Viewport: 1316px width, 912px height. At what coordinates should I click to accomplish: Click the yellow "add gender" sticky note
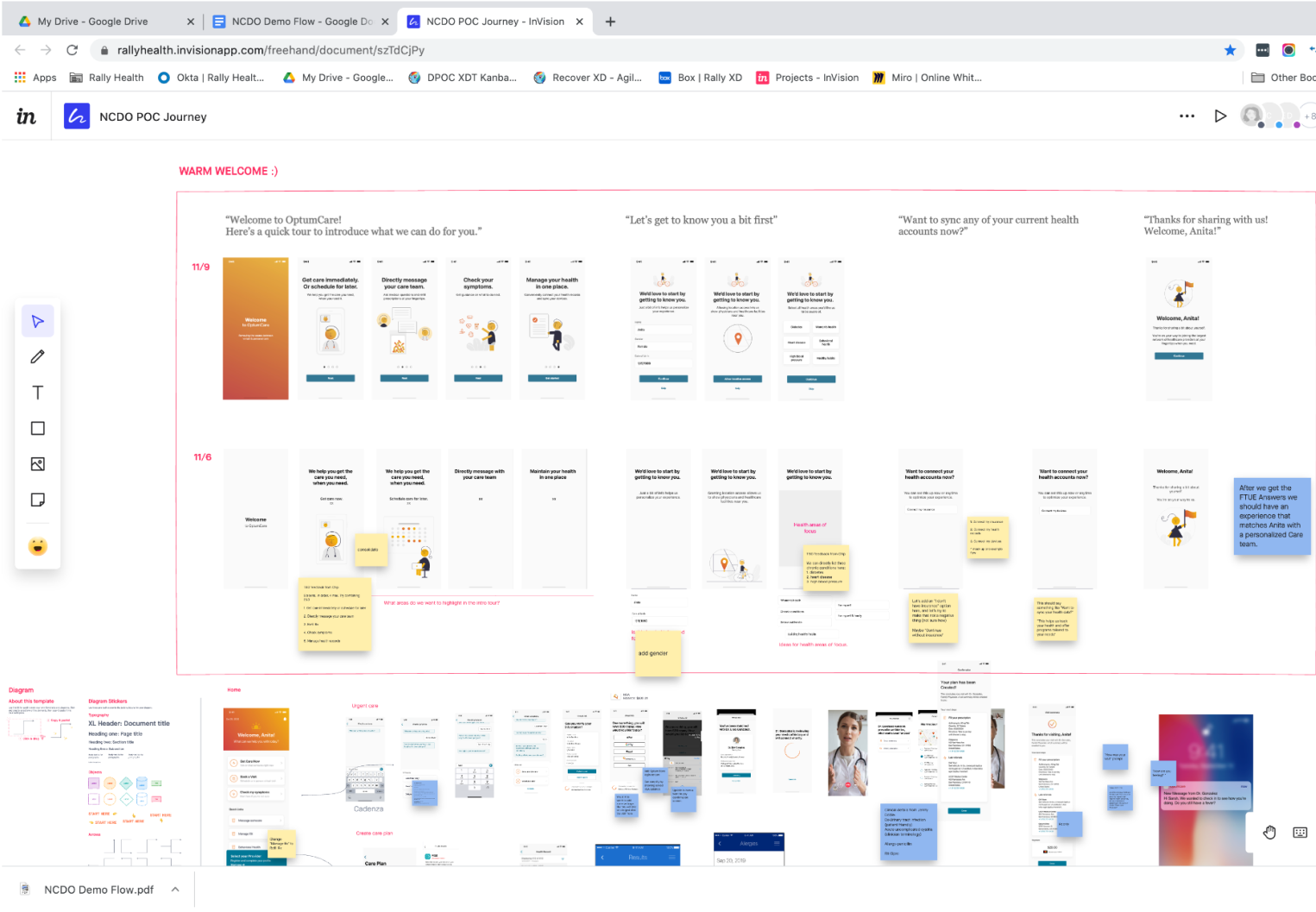[658, 652]
